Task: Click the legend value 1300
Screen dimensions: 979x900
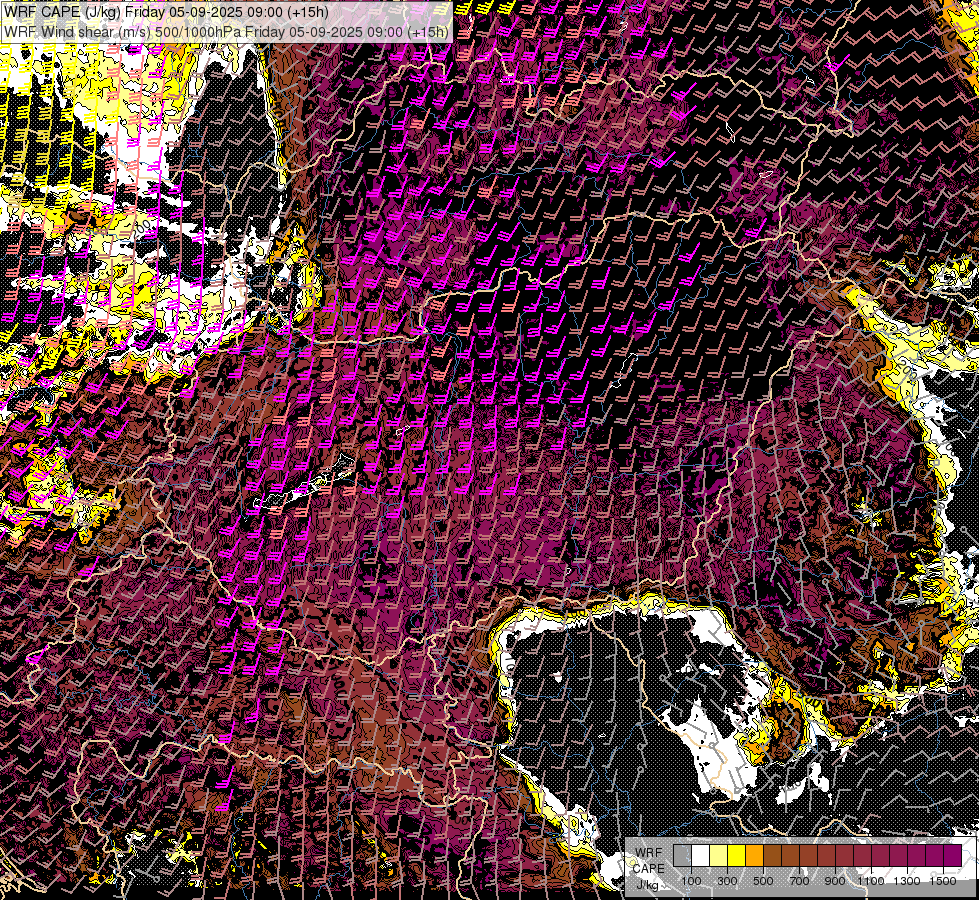Action: 907,881
